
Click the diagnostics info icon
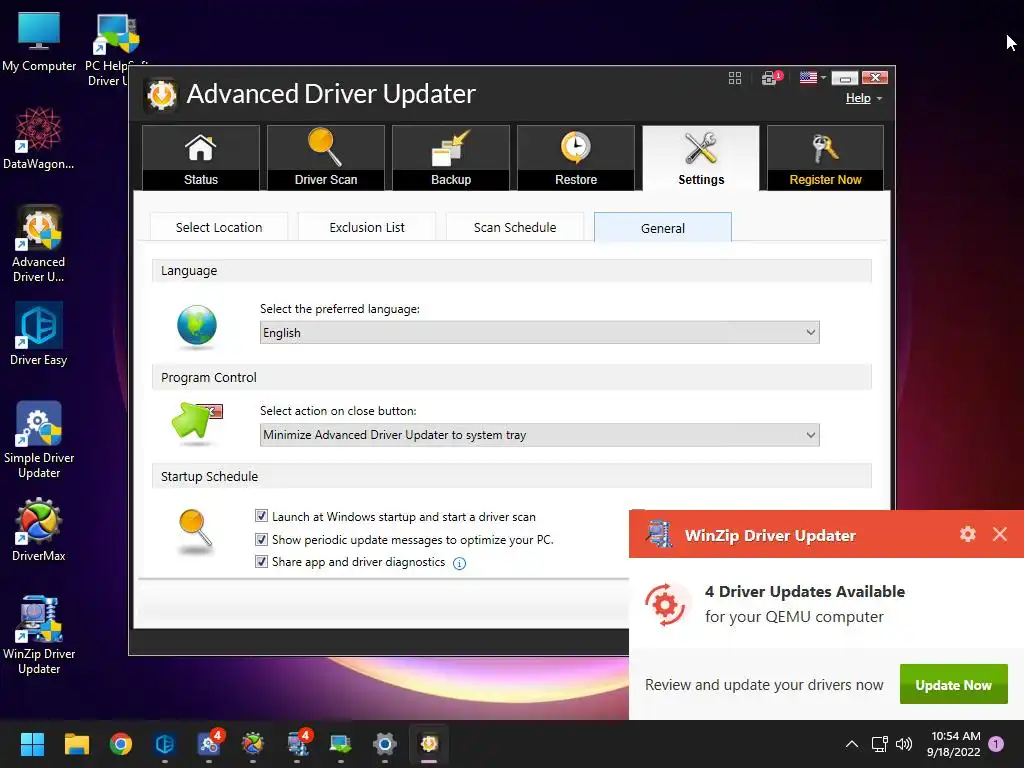[x=460, y=563]
